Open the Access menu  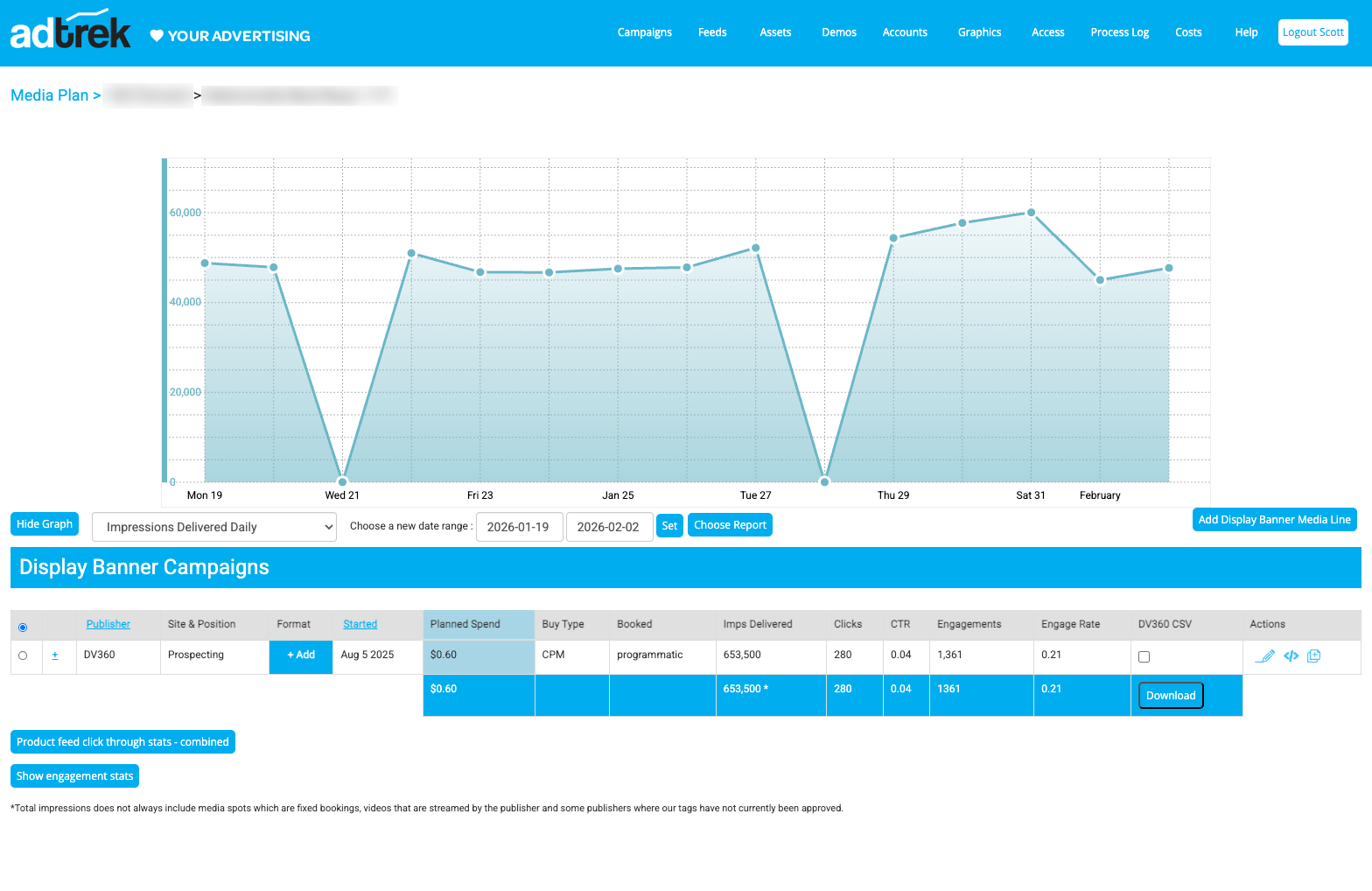[x=1048, y=32]
